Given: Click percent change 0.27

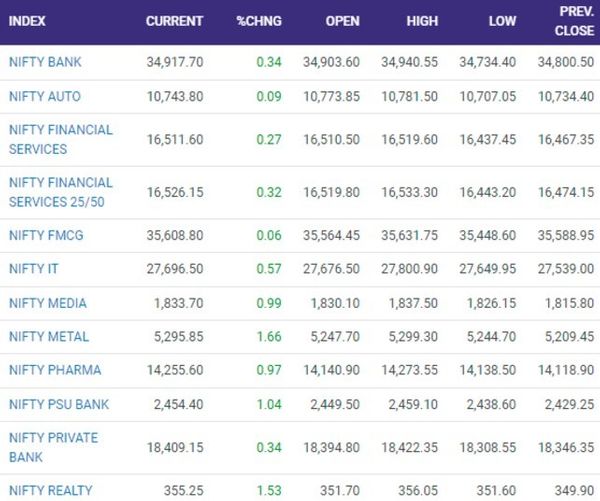Looking at the screenshot, I should pos(269,139).
